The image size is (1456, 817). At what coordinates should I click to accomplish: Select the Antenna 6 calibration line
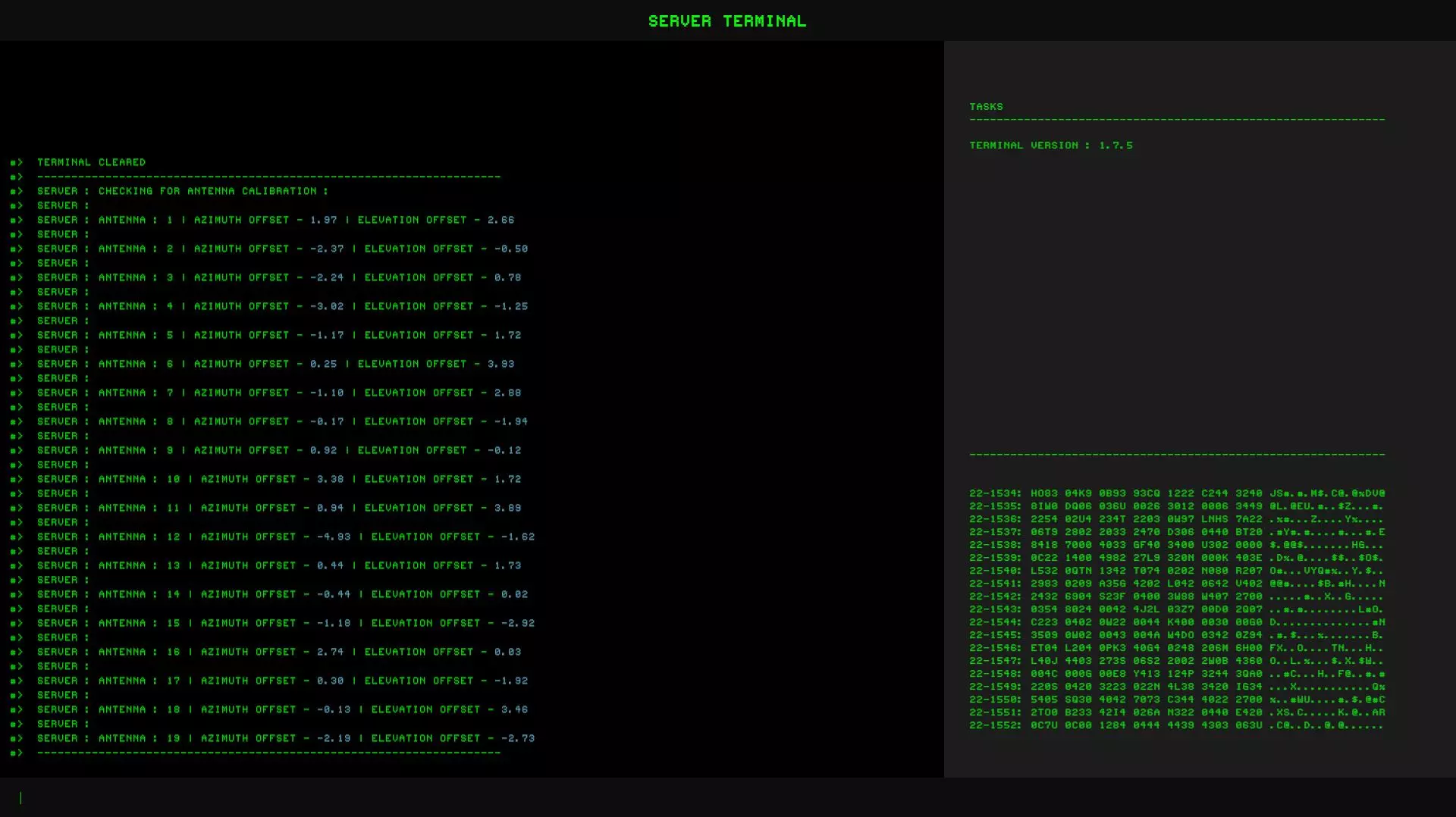click(275, 364)
